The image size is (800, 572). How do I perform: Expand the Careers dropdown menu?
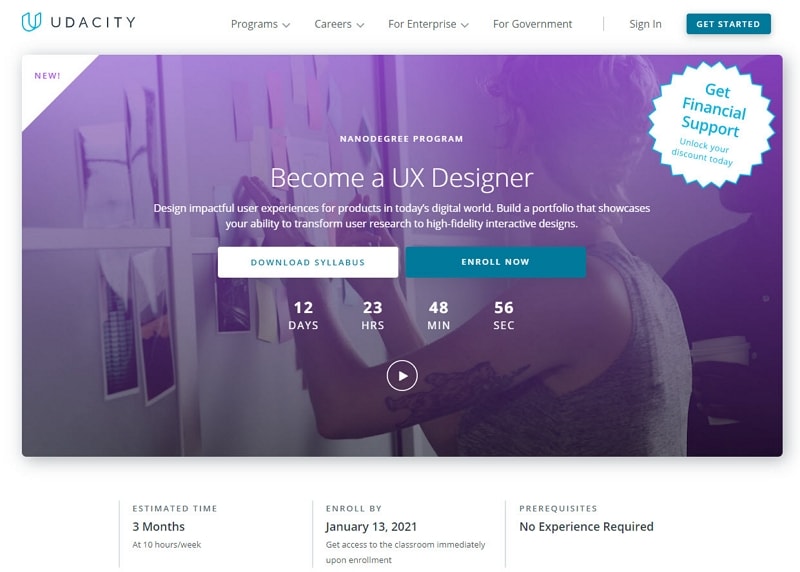(339, 24)
